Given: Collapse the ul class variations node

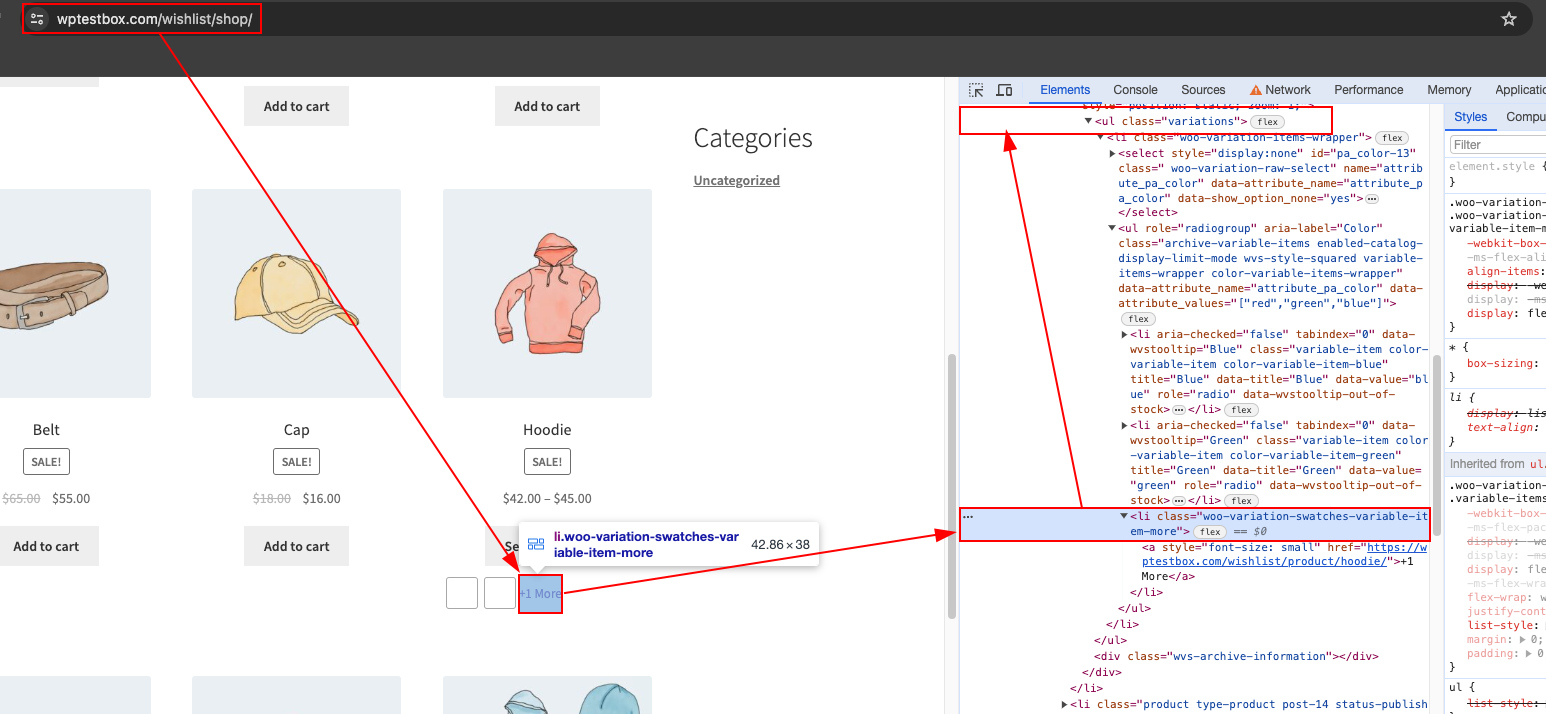Looking at the screenshot, I should click(1088, 122).
